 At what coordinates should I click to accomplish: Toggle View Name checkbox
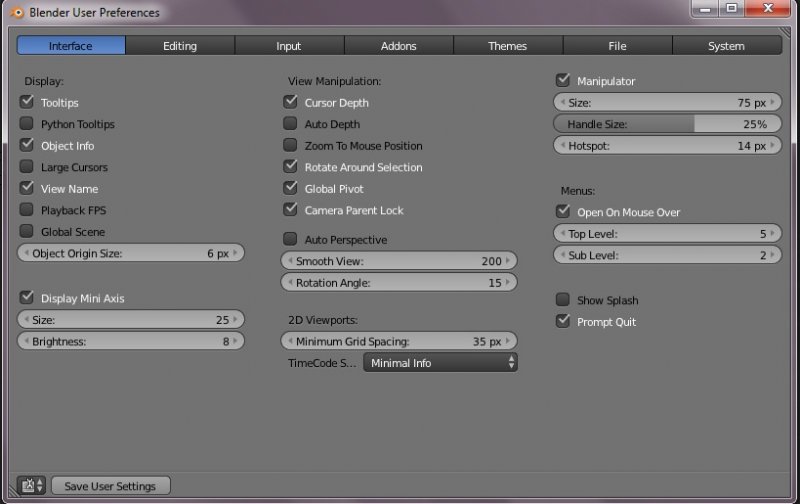(27, 188)
